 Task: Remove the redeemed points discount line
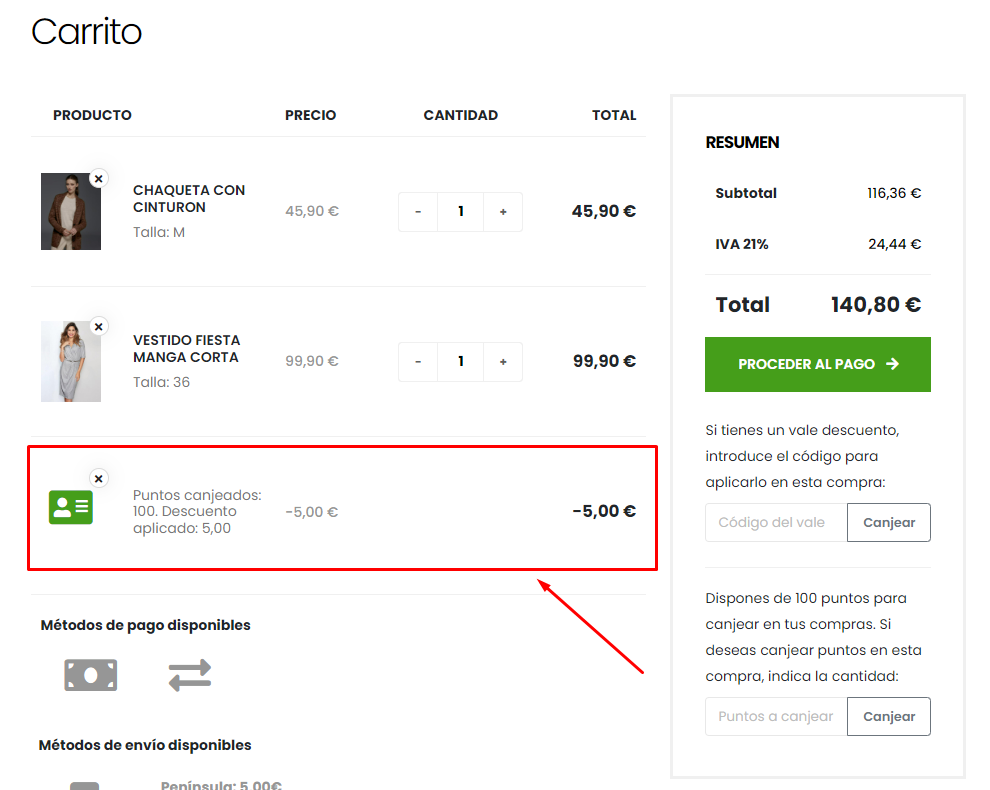tap(98, 478)
